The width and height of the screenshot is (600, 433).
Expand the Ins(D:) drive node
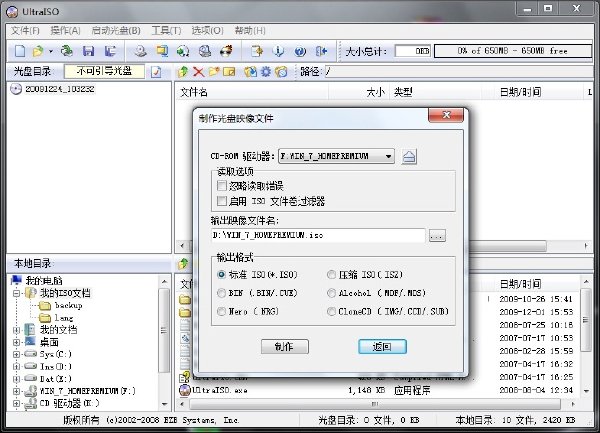click(16, 366)
